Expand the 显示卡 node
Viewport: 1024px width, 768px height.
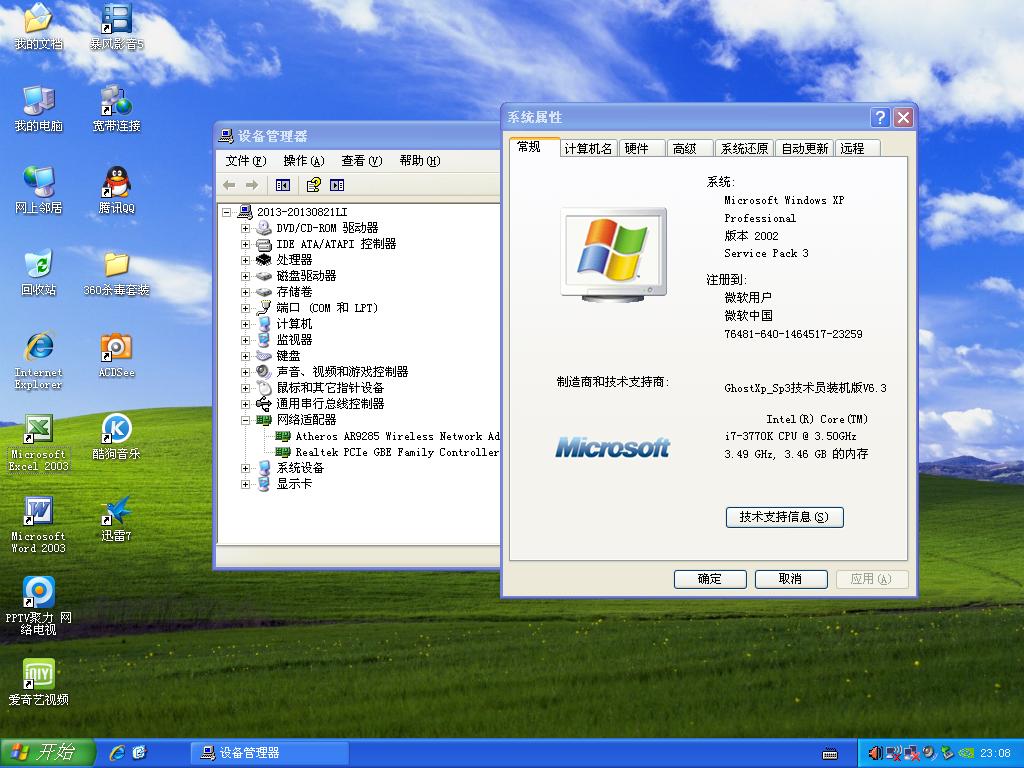point(246,485)
